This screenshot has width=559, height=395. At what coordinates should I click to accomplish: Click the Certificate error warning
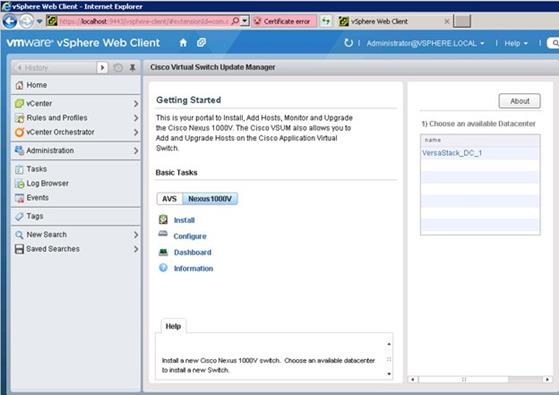283,21
